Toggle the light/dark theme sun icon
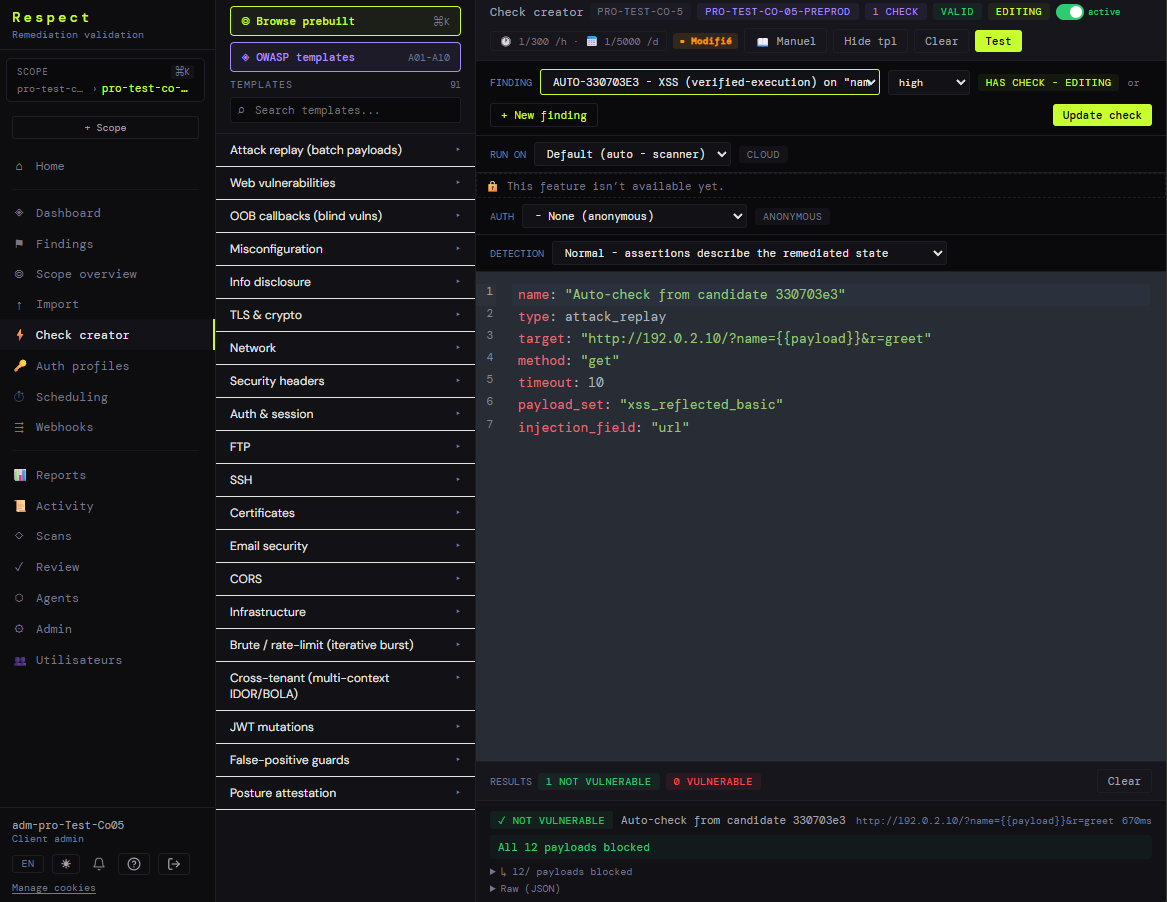 pyautogui.click(x=66, y=864)
